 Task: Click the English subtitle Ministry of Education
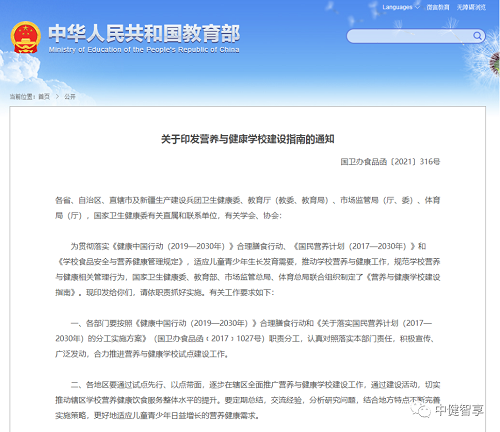(144, 50)
